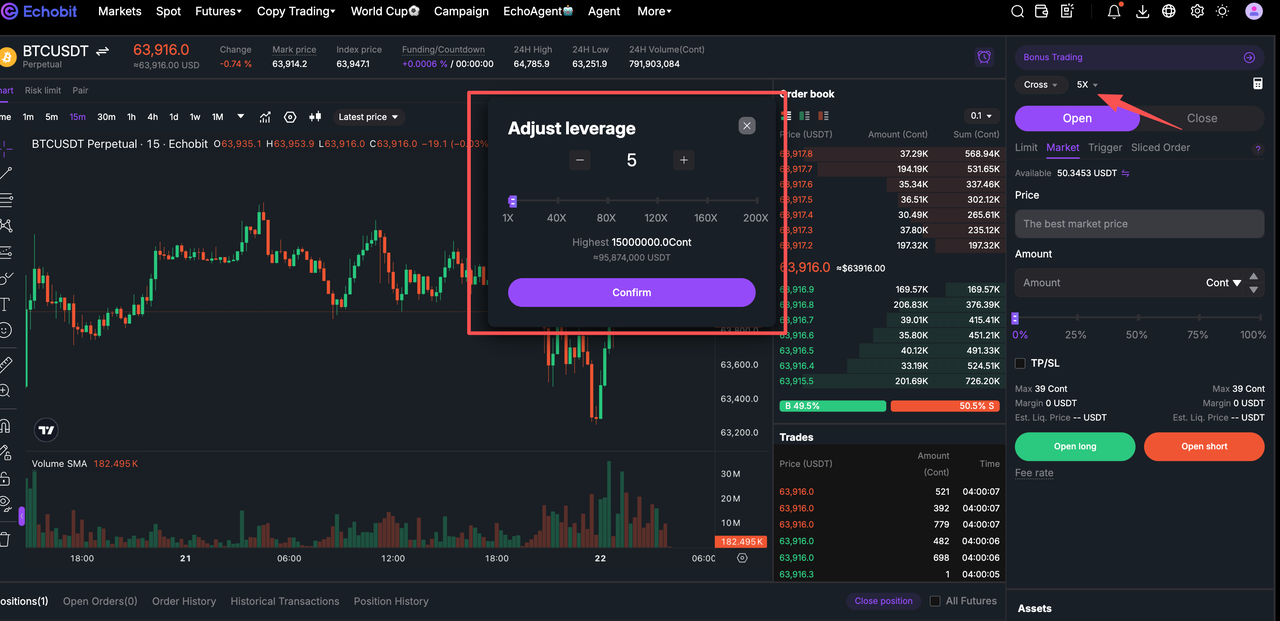The width and height of the screenshot is (1280, 621).
Task: Select the zoom in tool
Action: (x=5, y=391)
